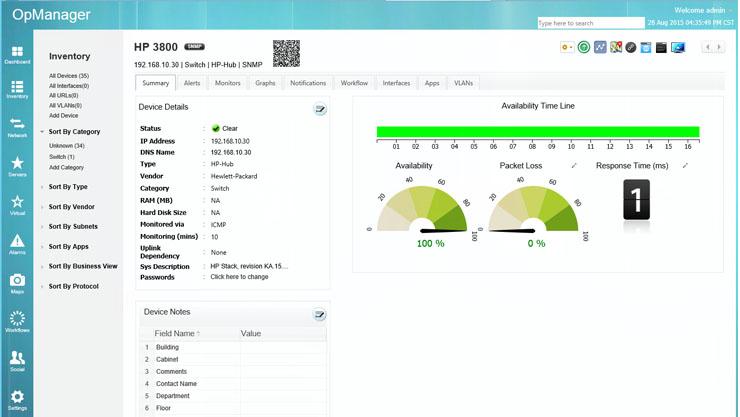Click the Packet Loss gauge dial
The width and height of the screenshot is (740, 417).
click(x=533, y=209)
